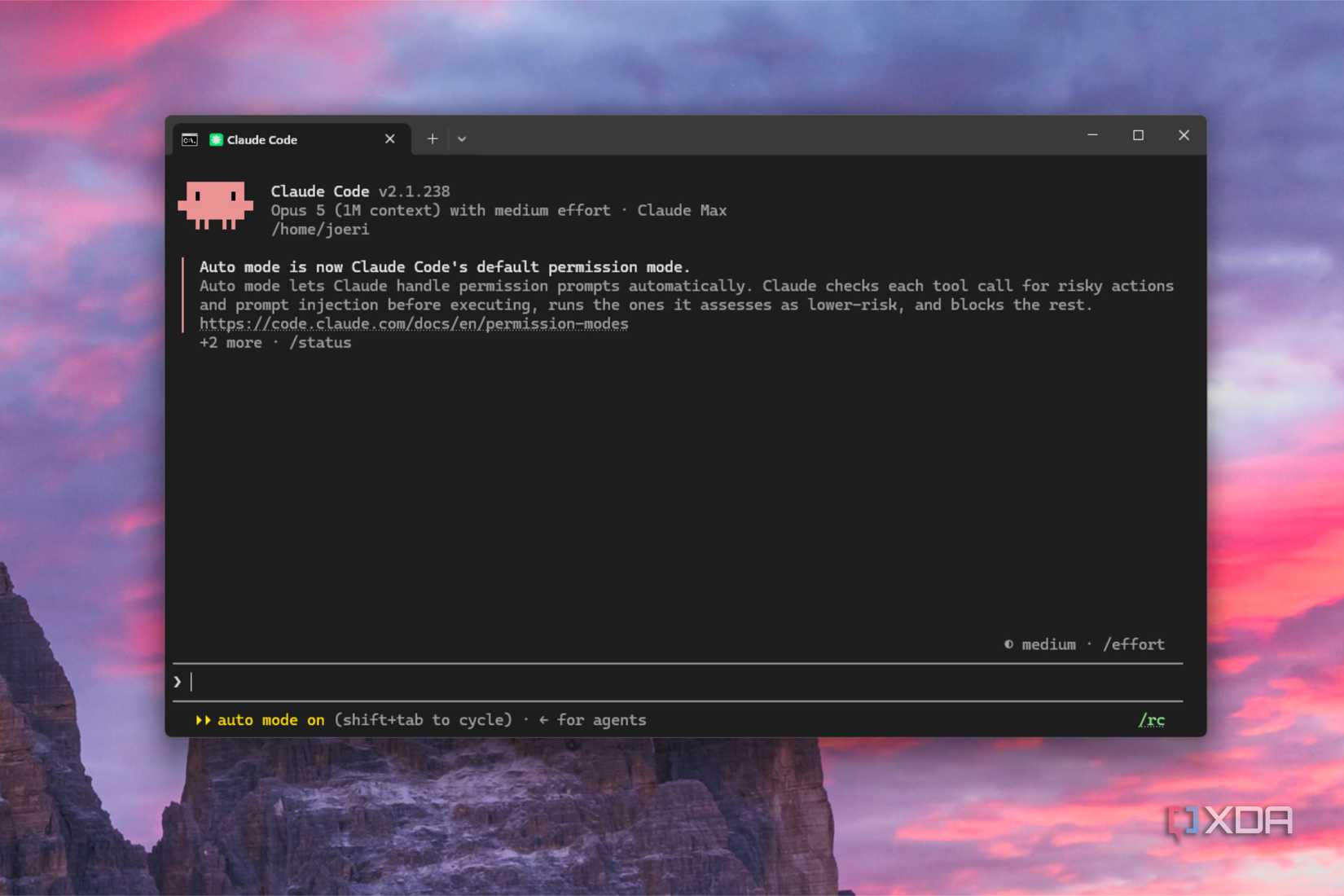
Task: Click the prompt chevron symbol
Action: click(x=178, y=682)
